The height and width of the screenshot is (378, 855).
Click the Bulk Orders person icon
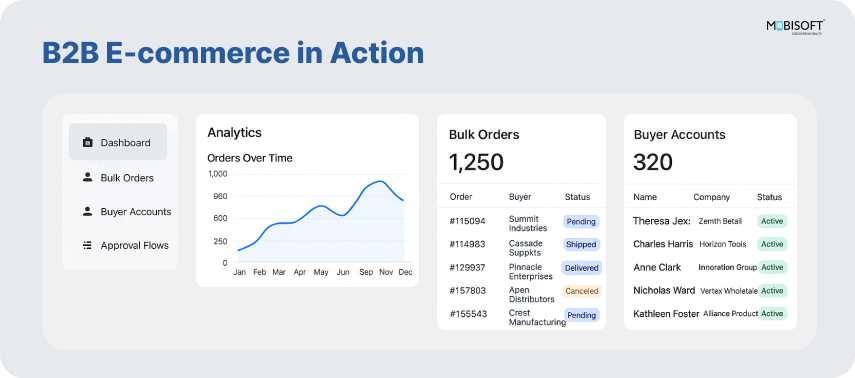click(x=87, y=177)
